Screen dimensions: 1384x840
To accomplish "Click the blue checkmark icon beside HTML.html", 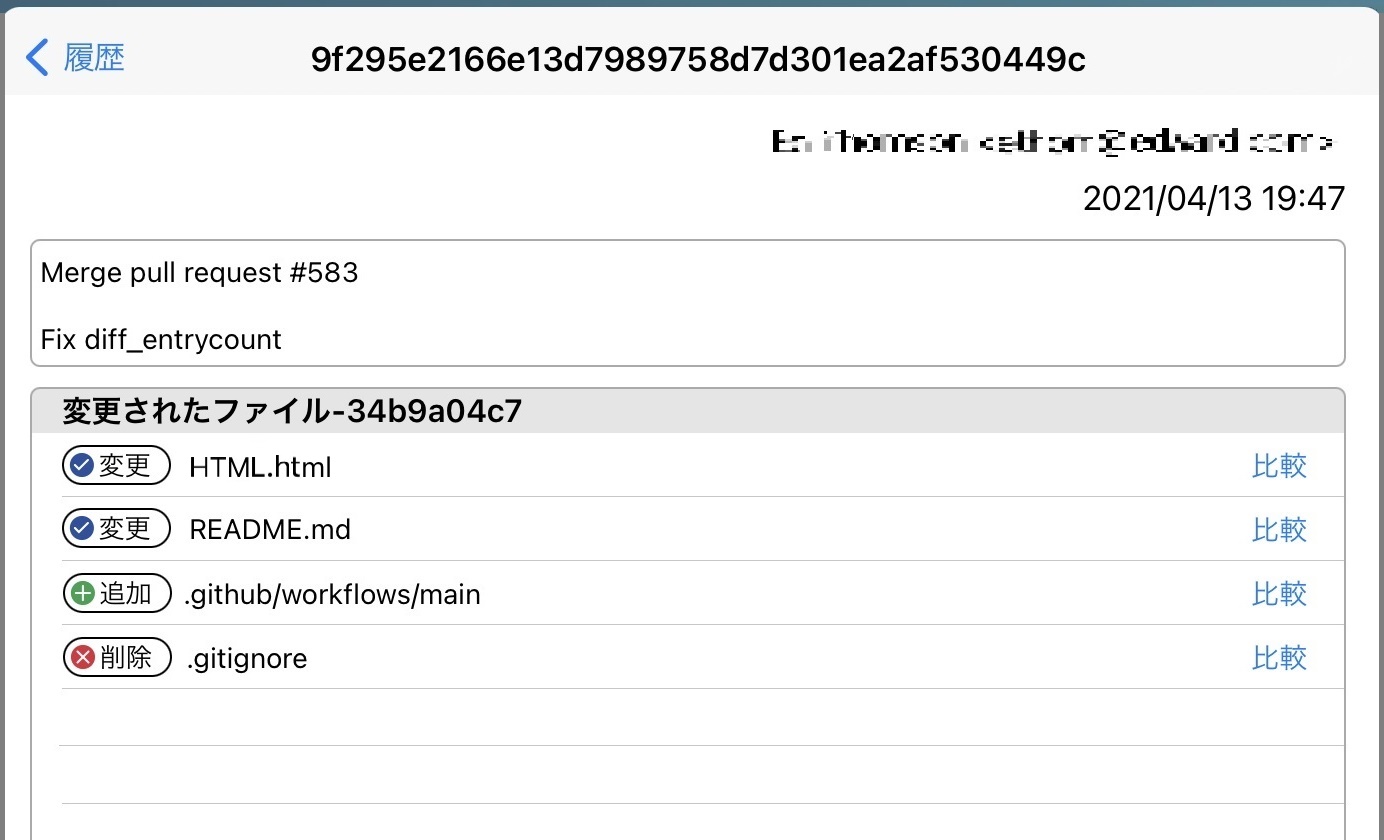I will pyautogui.click(x=83, y=466).
